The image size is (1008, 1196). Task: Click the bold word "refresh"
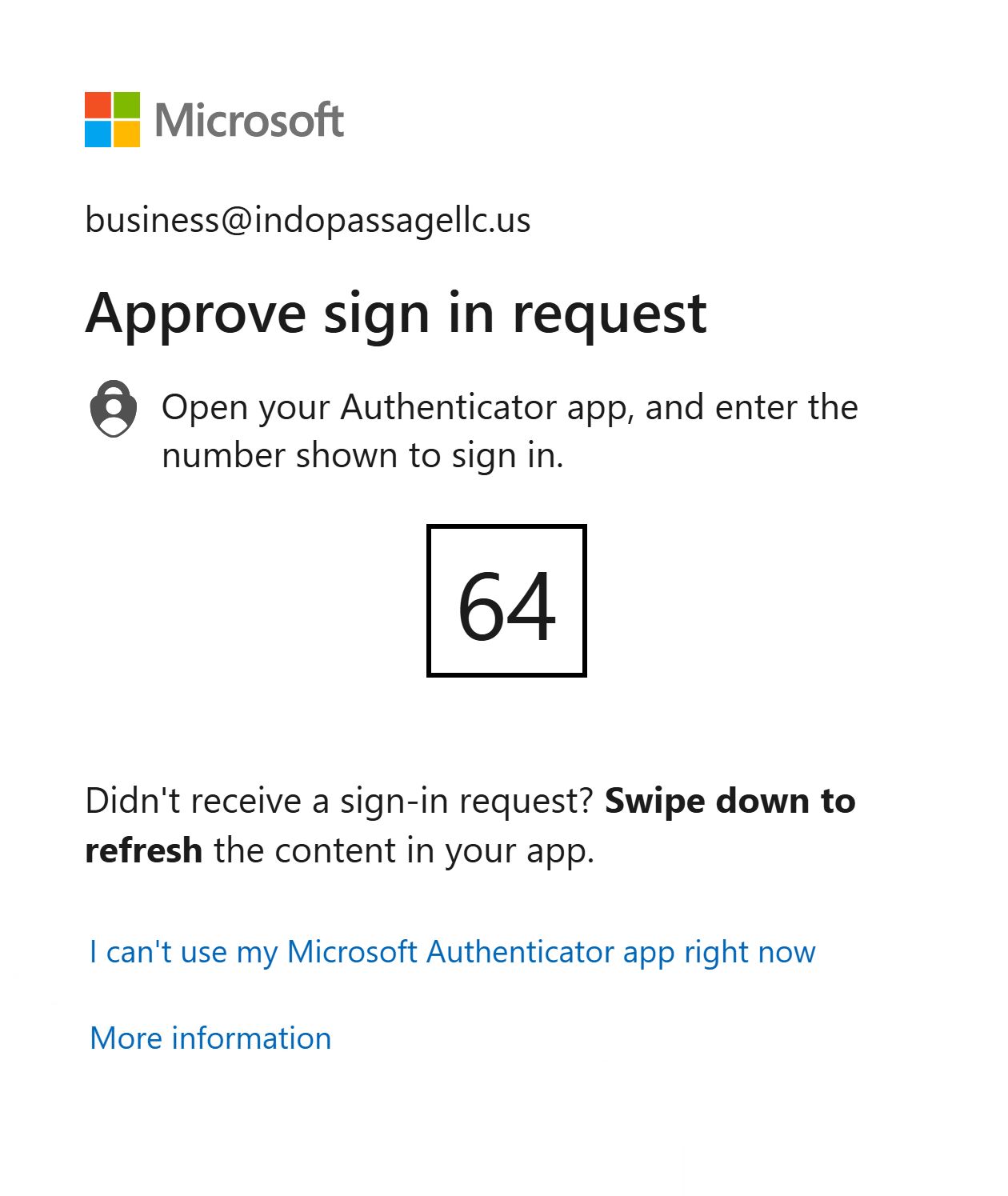pos(143,850)
